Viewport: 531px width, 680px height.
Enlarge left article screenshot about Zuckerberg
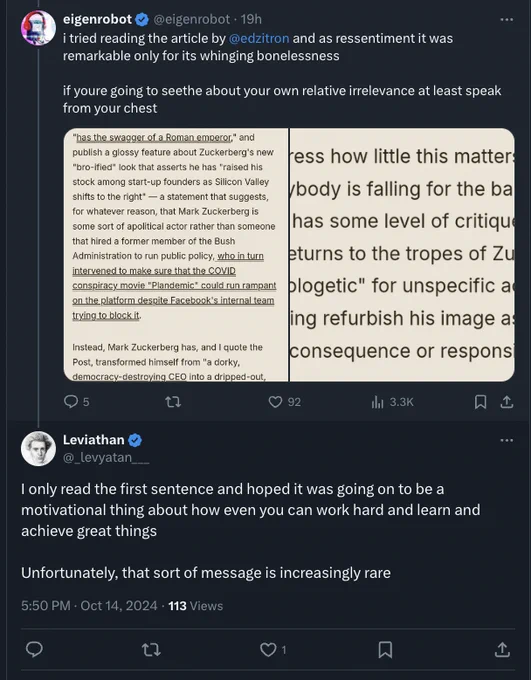tap(176, 255)
